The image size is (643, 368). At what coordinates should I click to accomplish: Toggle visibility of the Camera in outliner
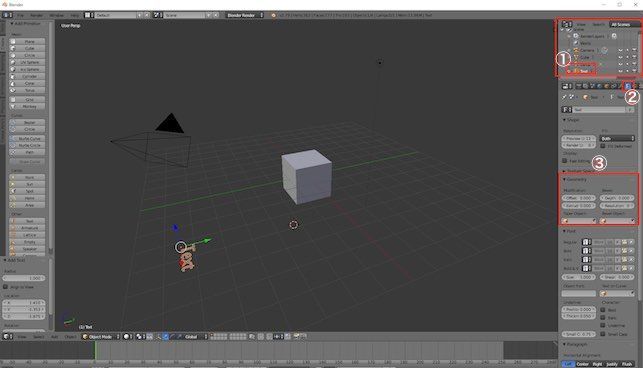[x=620, y=50]
